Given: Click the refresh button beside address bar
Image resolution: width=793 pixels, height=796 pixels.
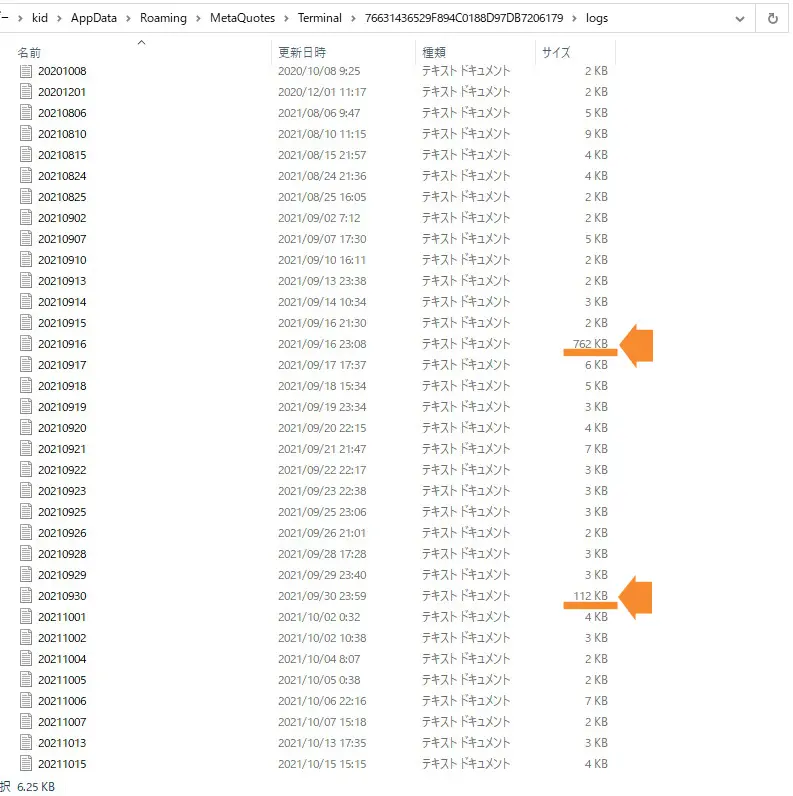Looking at the screenshot, I should click(772, 18).
